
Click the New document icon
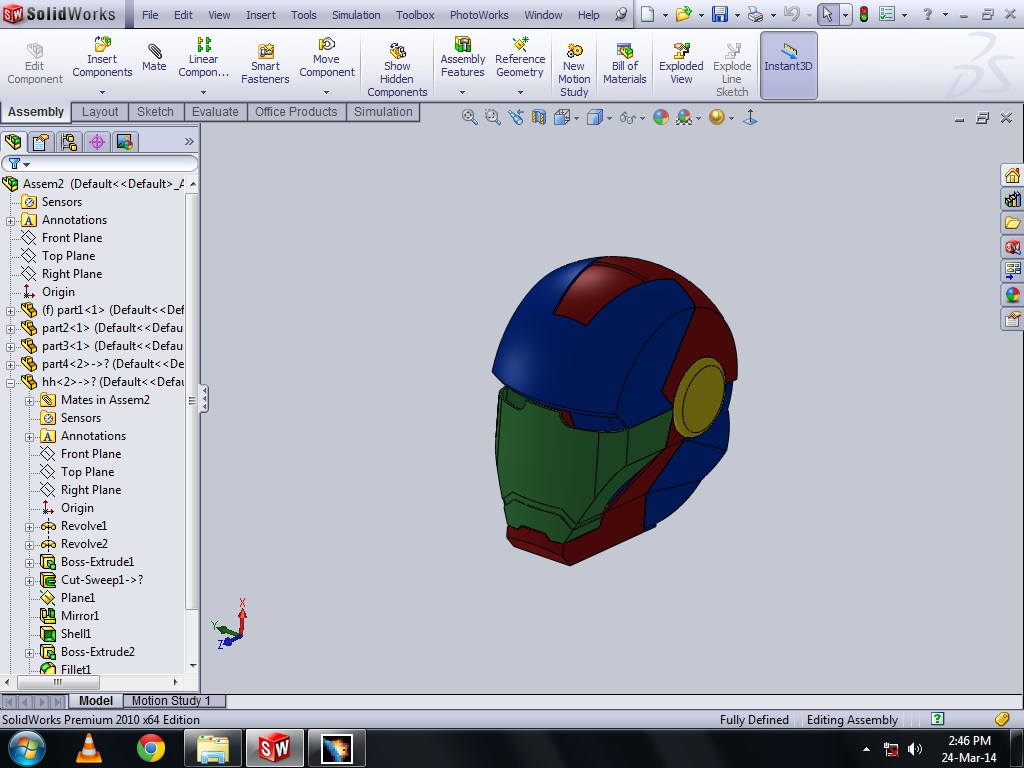click(647, 14)
